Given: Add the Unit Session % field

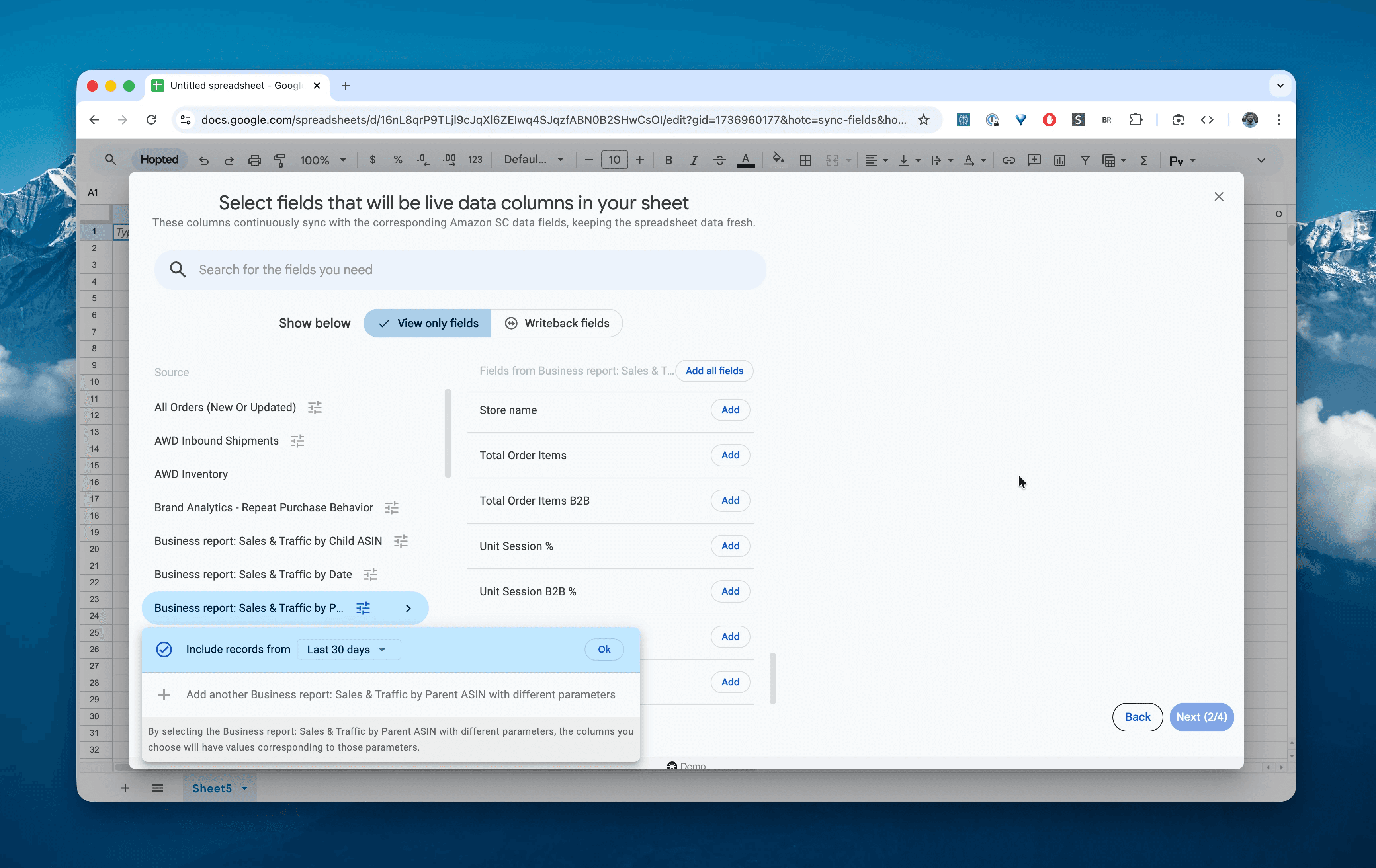Looking at the screenshot, I should pyautogui.click(x=730, y=546).
